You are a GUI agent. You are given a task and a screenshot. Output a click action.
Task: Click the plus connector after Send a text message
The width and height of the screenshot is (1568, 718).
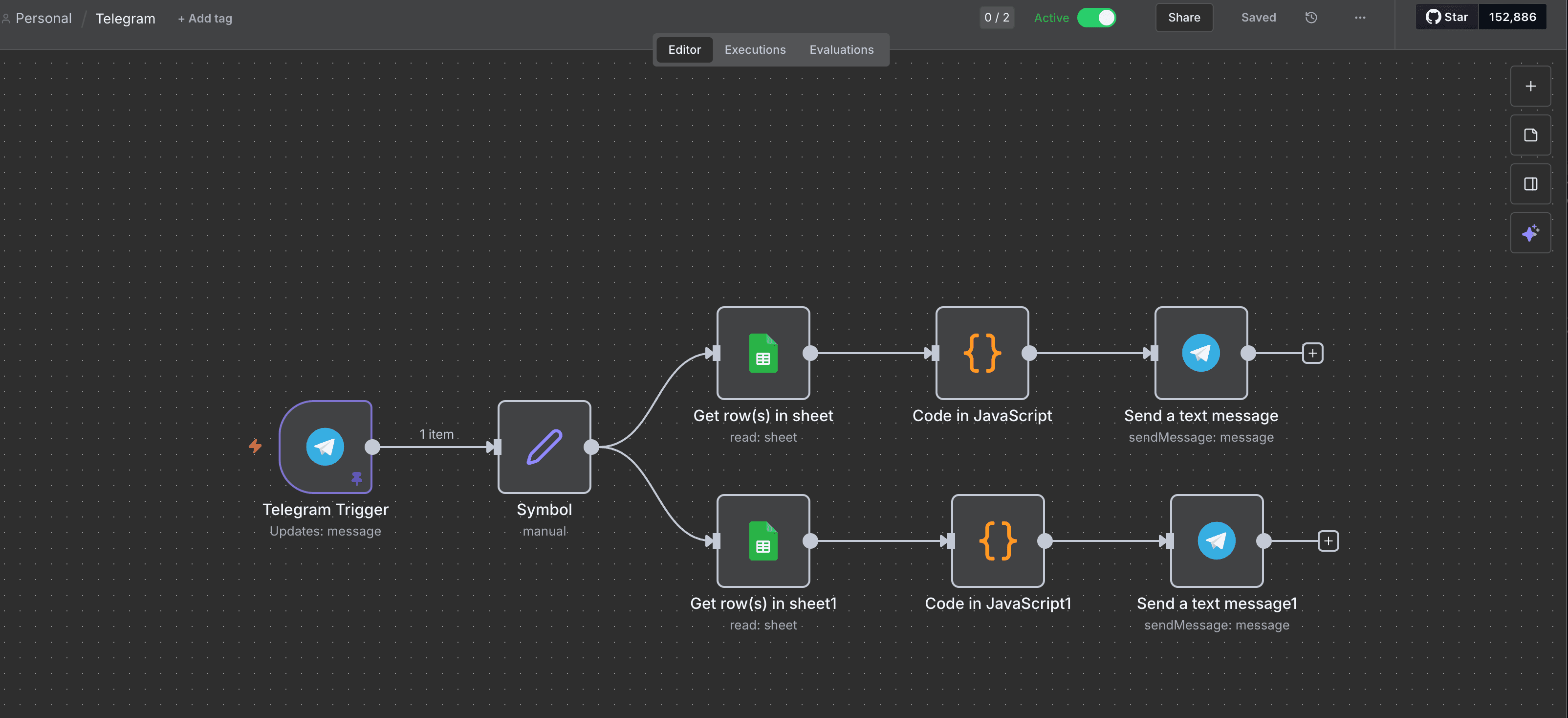1312,353
